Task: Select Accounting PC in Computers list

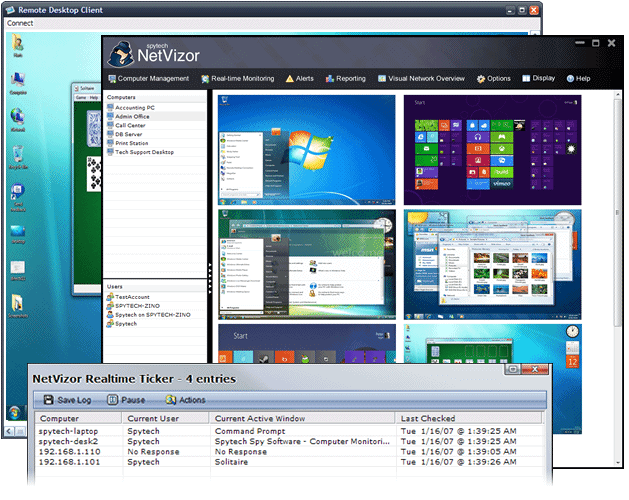Action: click(140, 107)
